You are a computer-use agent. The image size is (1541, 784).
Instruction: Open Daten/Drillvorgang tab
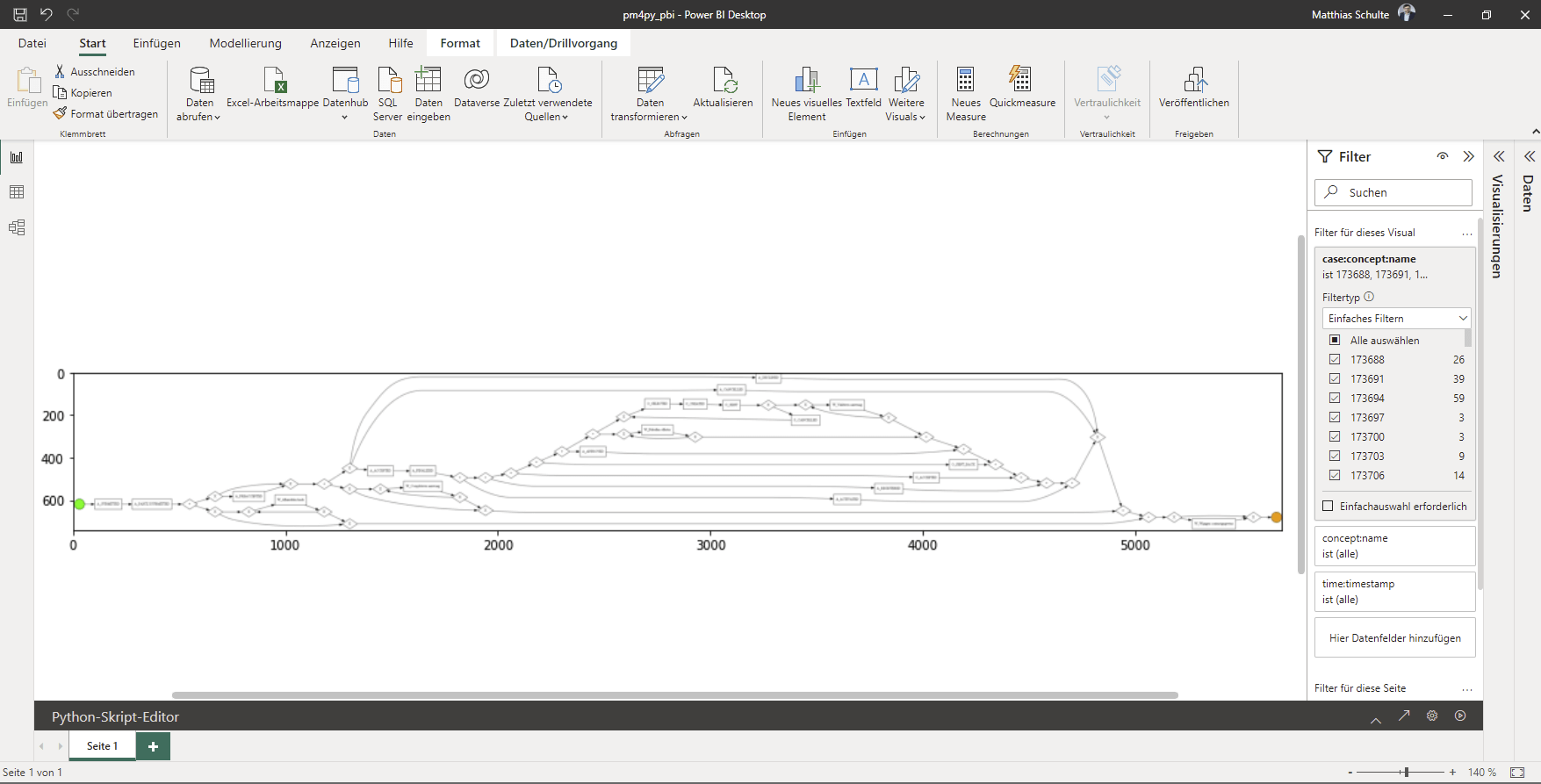pyautogui.click(x=564, y=43)
